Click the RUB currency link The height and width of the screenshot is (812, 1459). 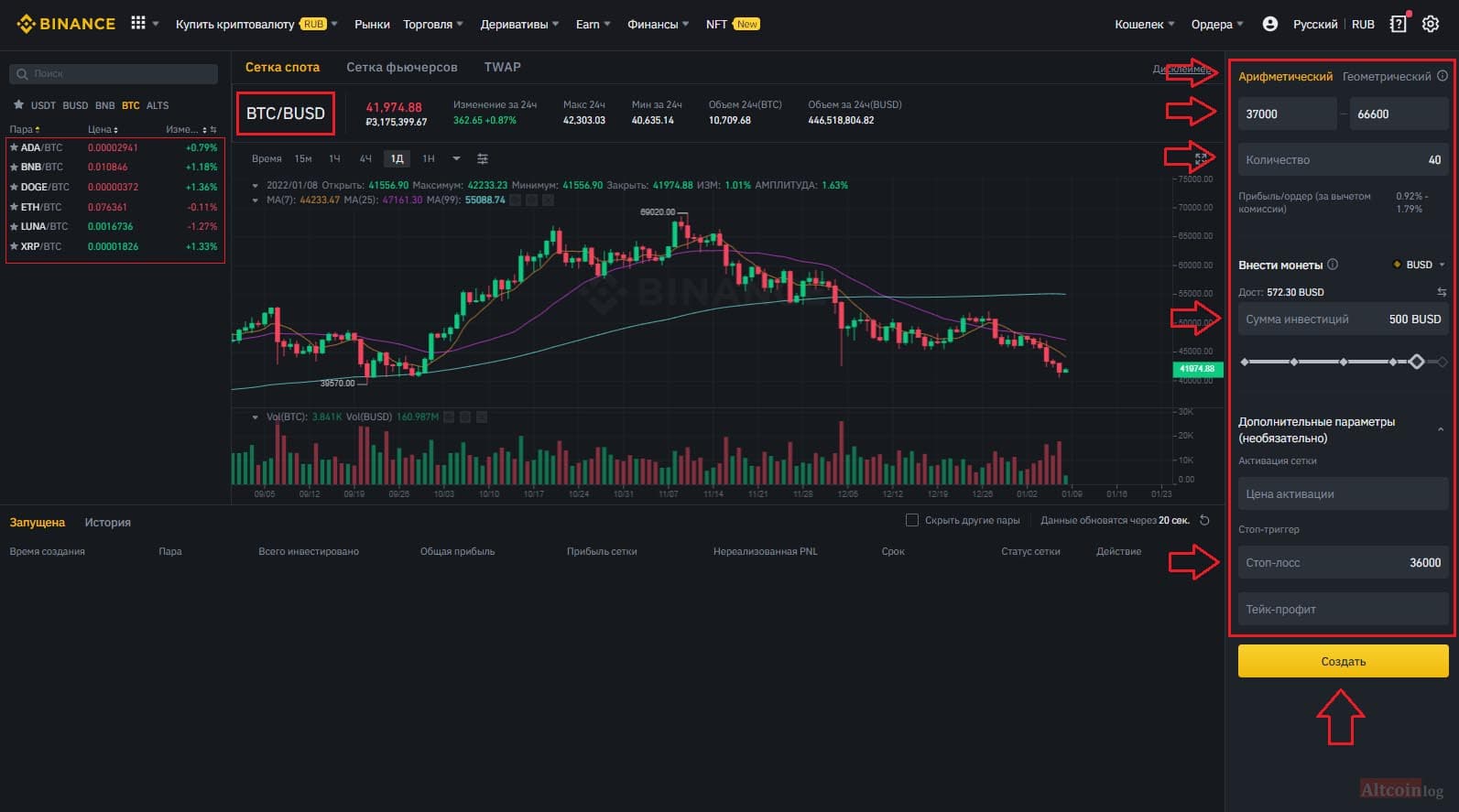(x=1363, y=24)
